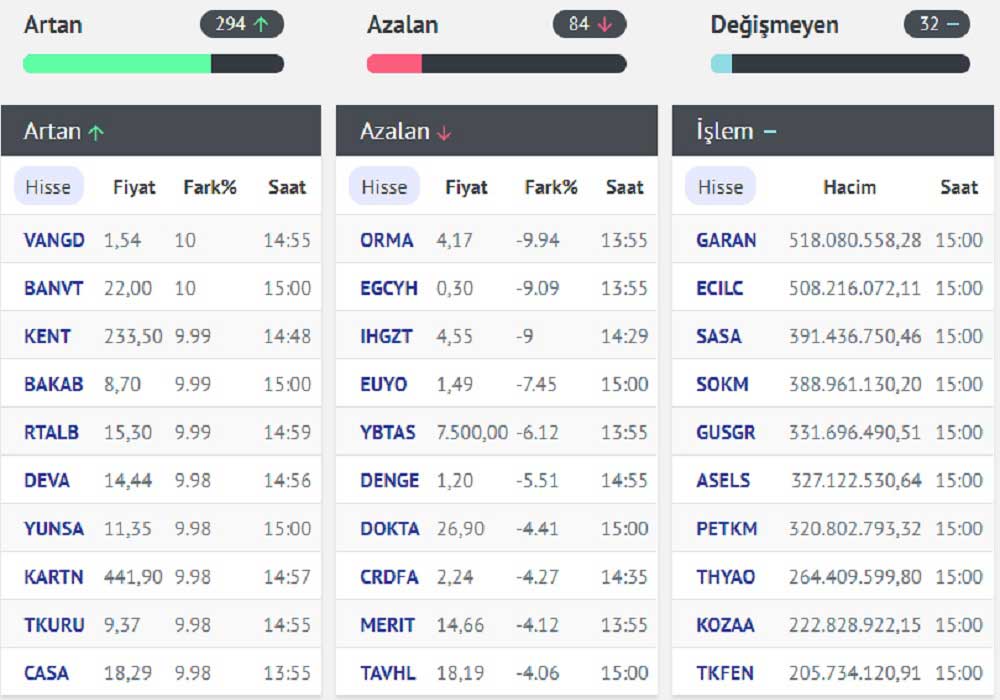
Task: Click SASA volume 391.436.750,46
Action: 855,337
